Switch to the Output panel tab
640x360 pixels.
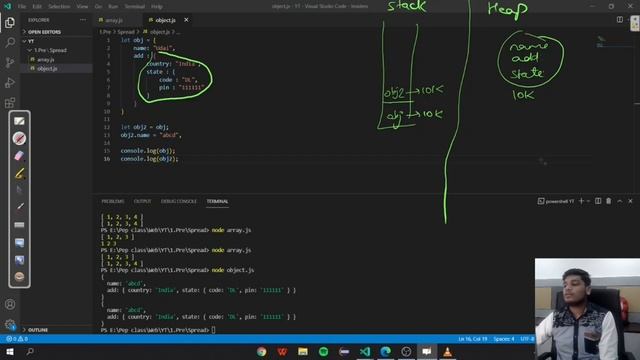[x=142, y=201]
